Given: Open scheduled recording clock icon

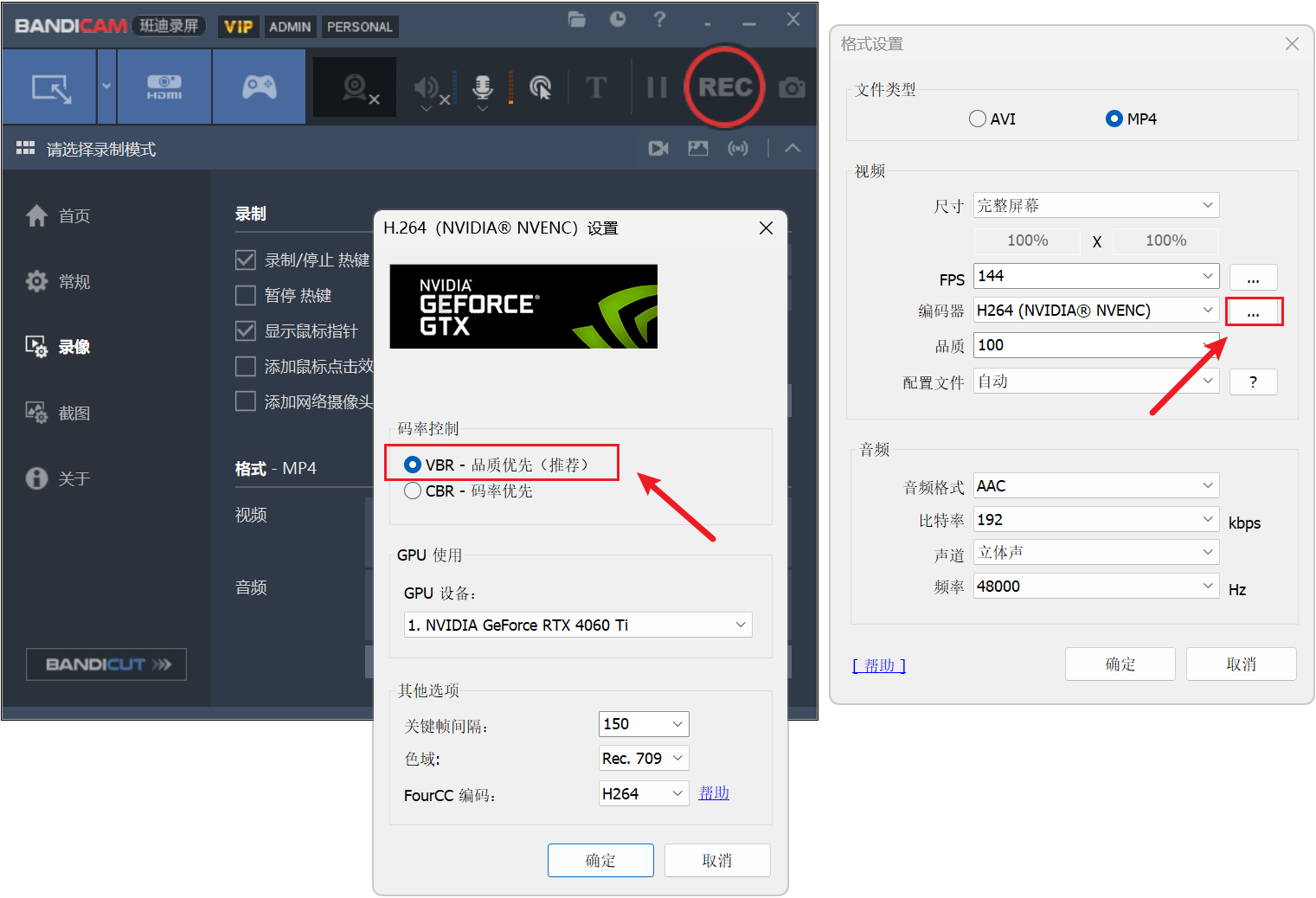Looking at the screenshot, I should point(618,19).
